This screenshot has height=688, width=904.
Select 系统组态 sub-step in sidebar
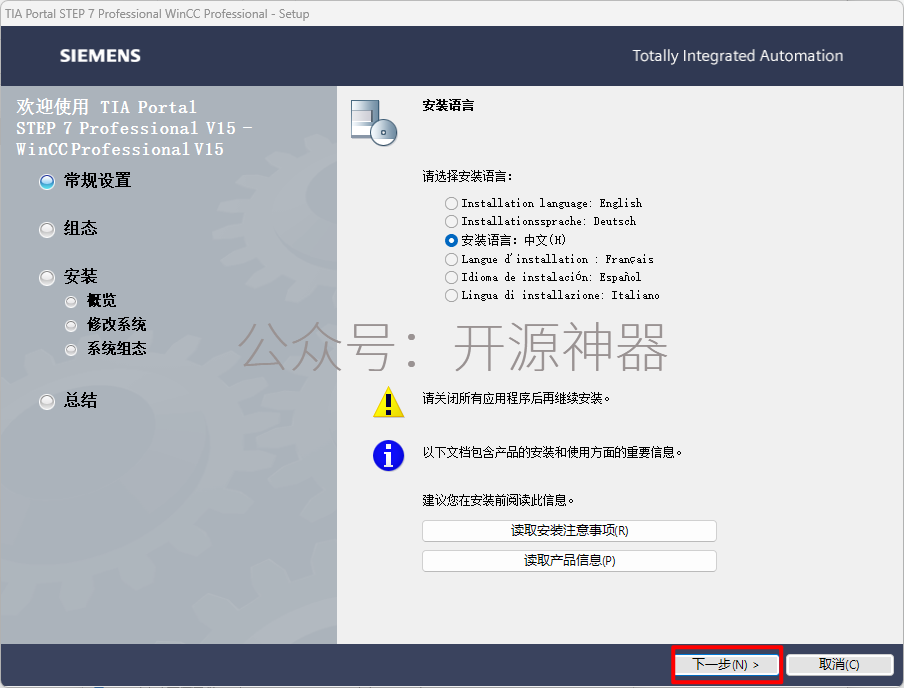(106, 349)
